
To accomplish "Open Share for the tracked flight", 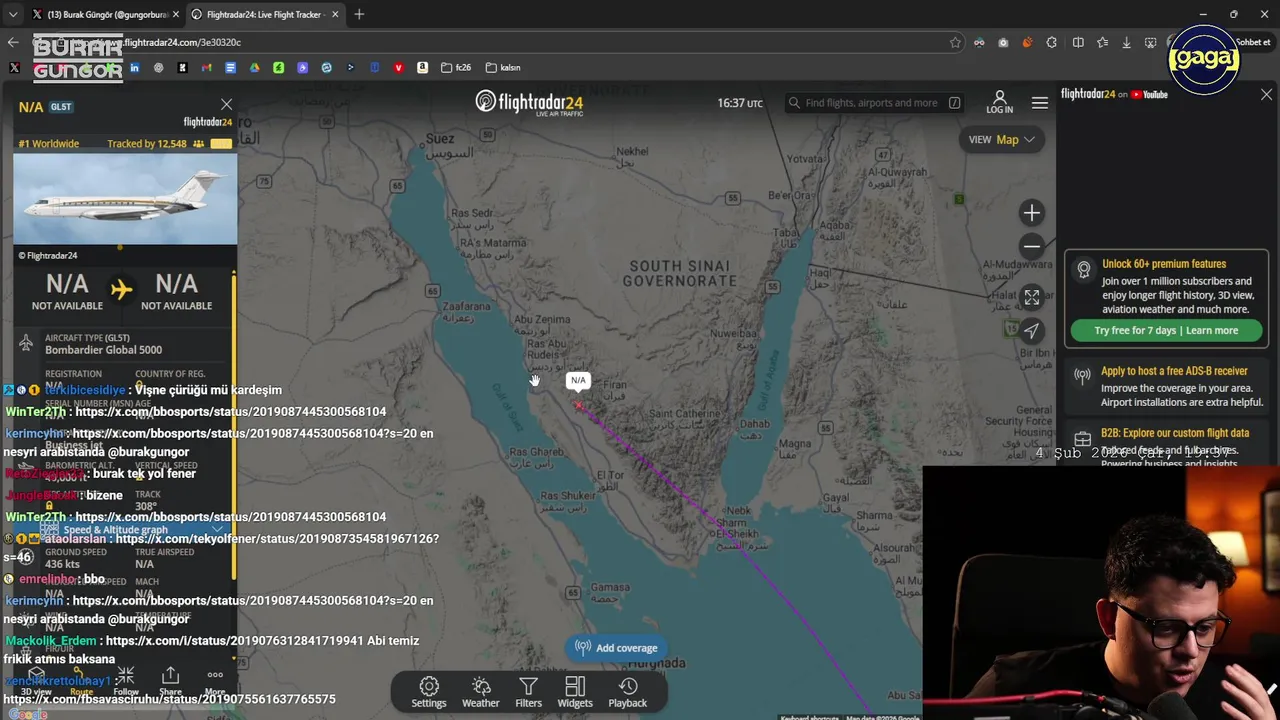I will pos(170,682).
